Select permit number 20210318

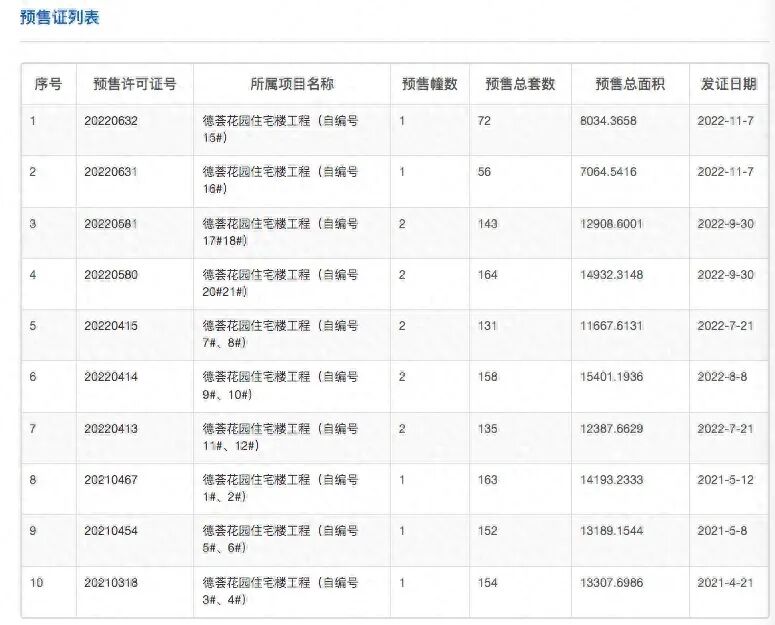tap(111, 583)
